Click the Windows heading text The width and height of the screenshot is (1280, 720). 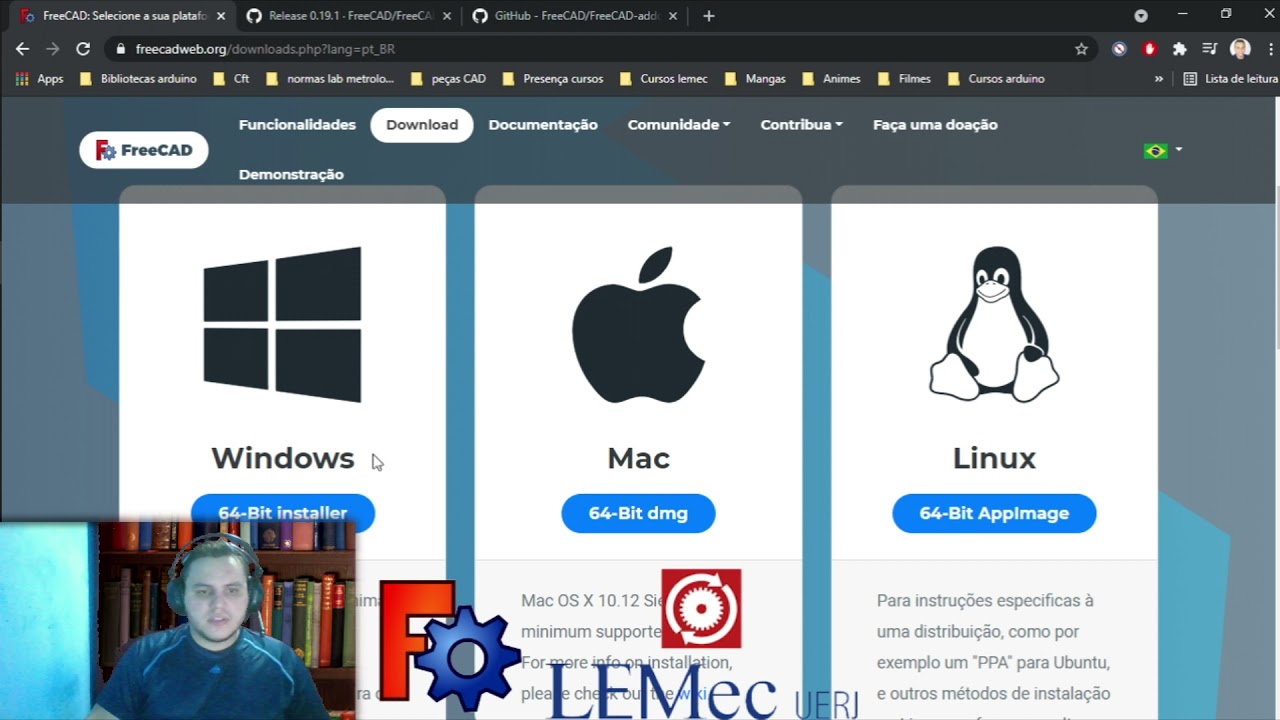[282, 458]
